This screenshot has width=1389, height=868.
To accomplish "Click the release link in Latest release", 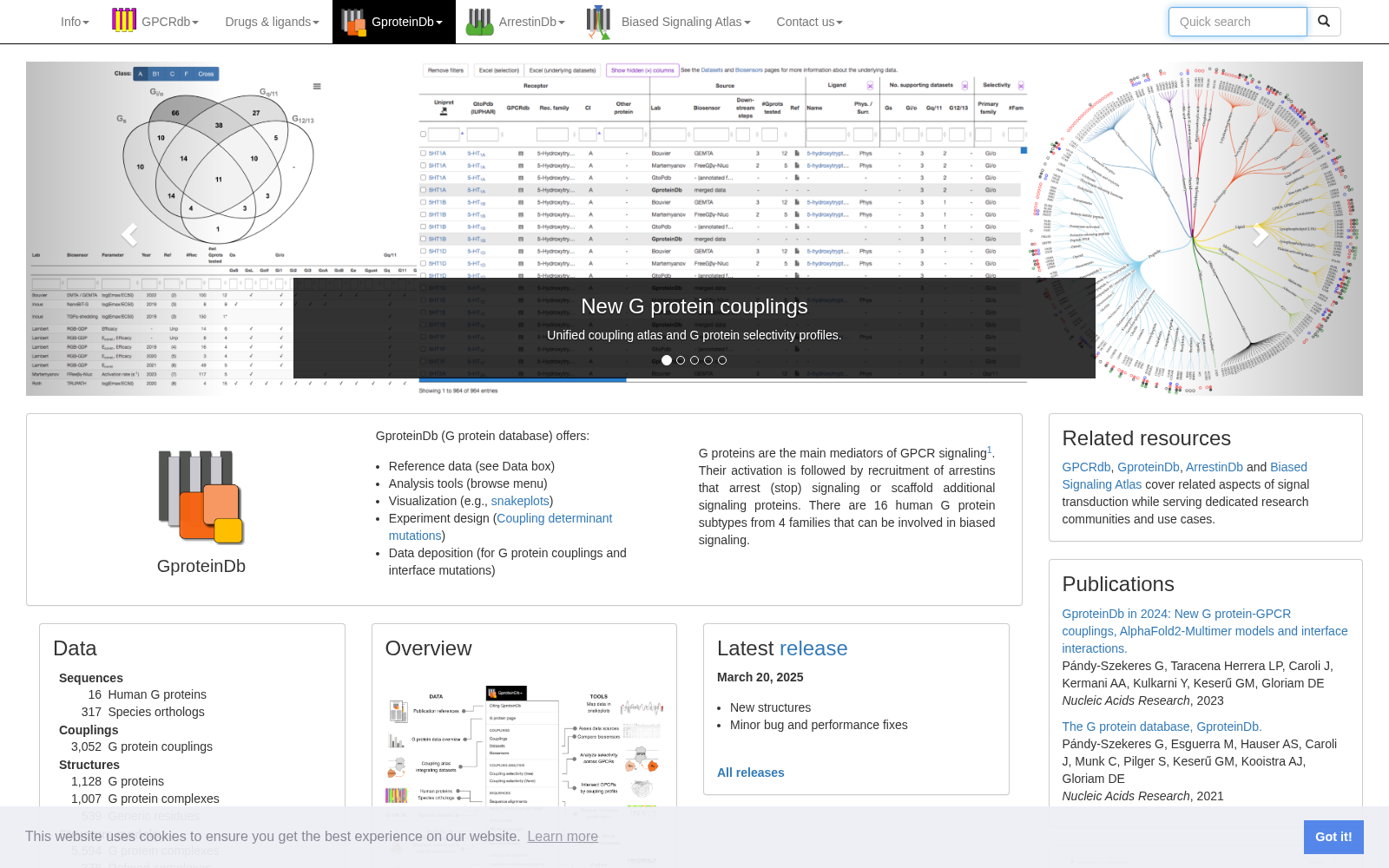I will [813, 648].
